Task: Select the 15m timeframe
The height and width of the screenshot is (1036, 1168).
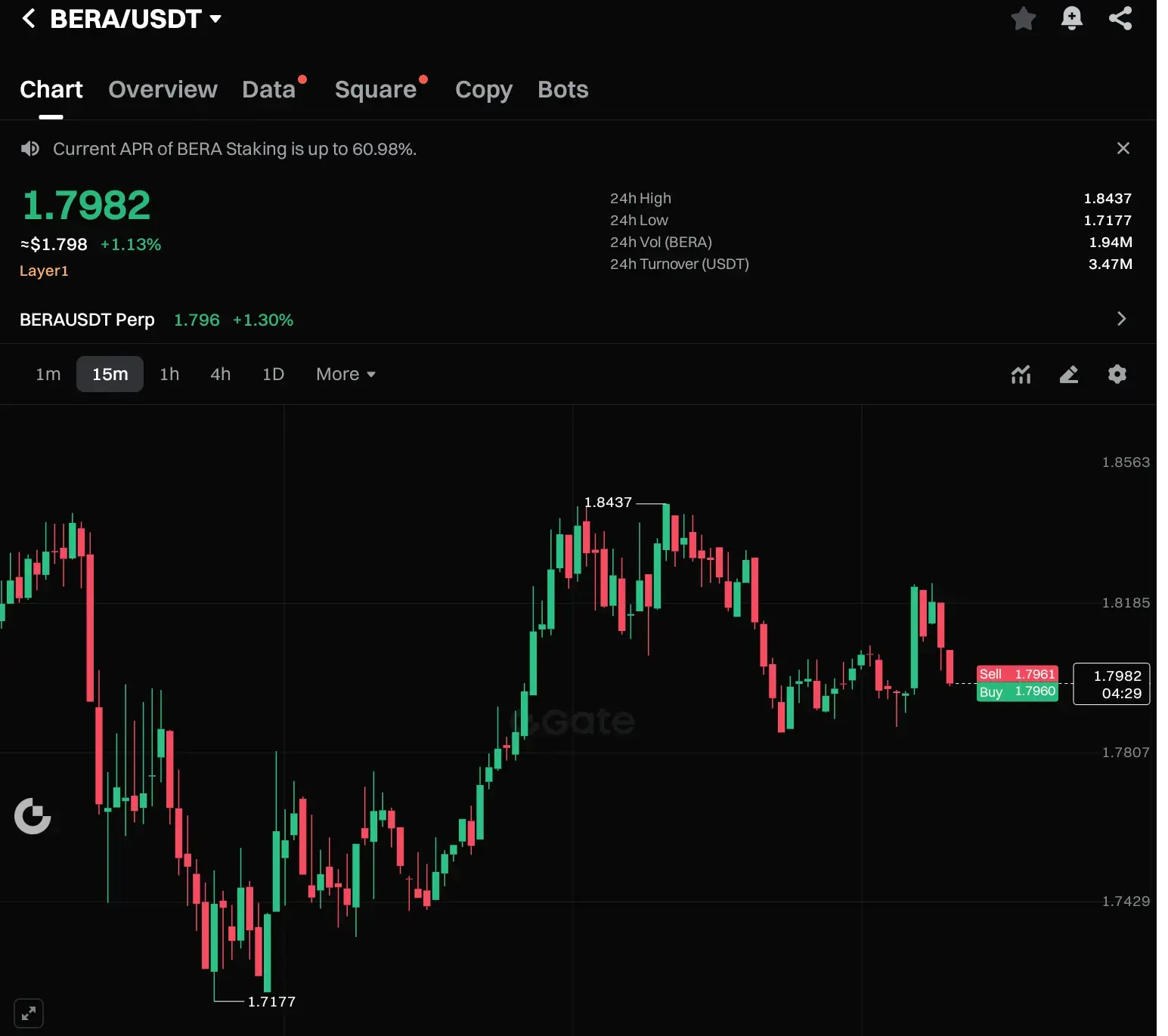Action: (110, 374)
